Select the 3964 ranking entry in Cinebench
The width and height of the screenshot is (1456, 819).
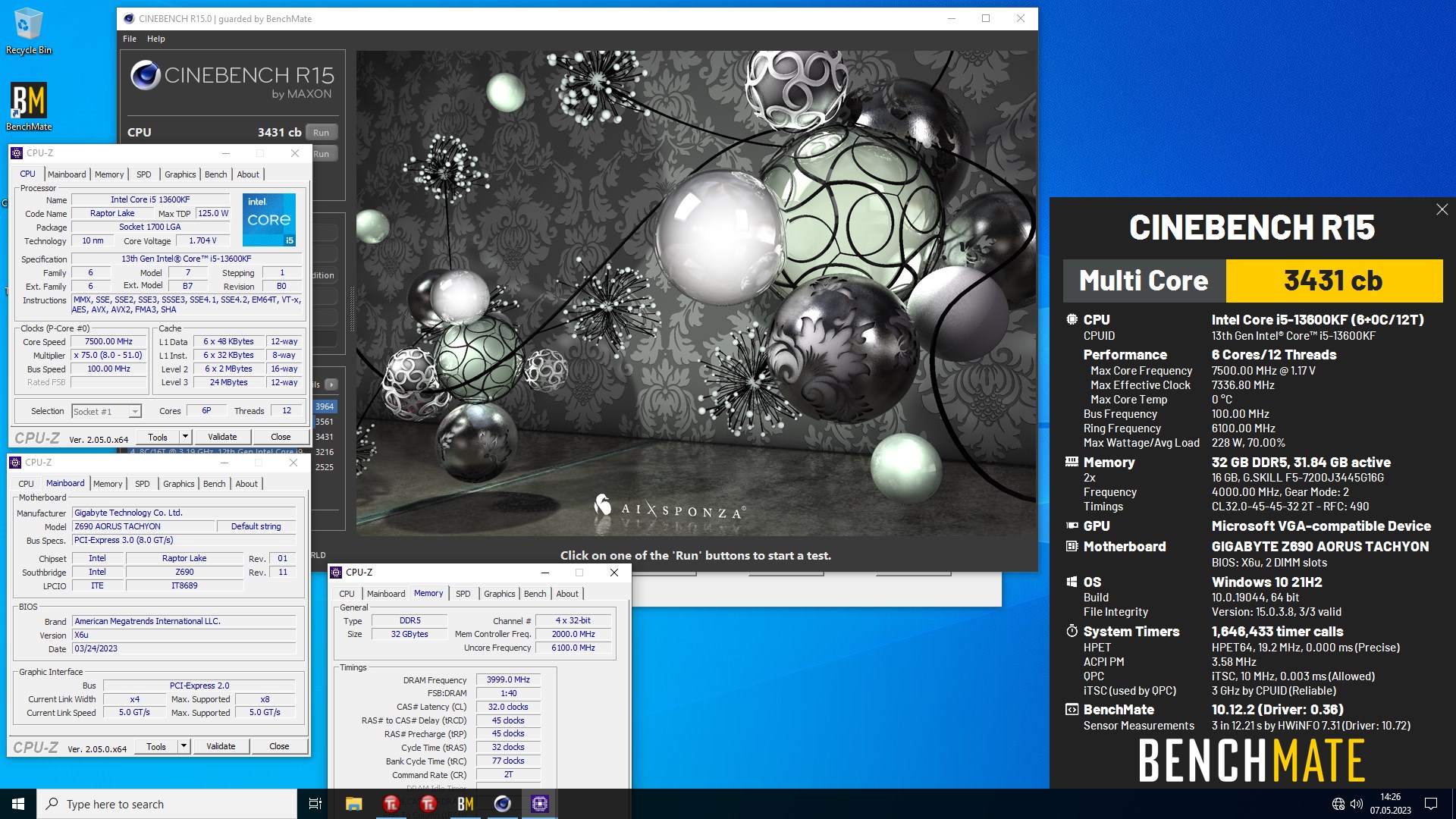point(325,406)
